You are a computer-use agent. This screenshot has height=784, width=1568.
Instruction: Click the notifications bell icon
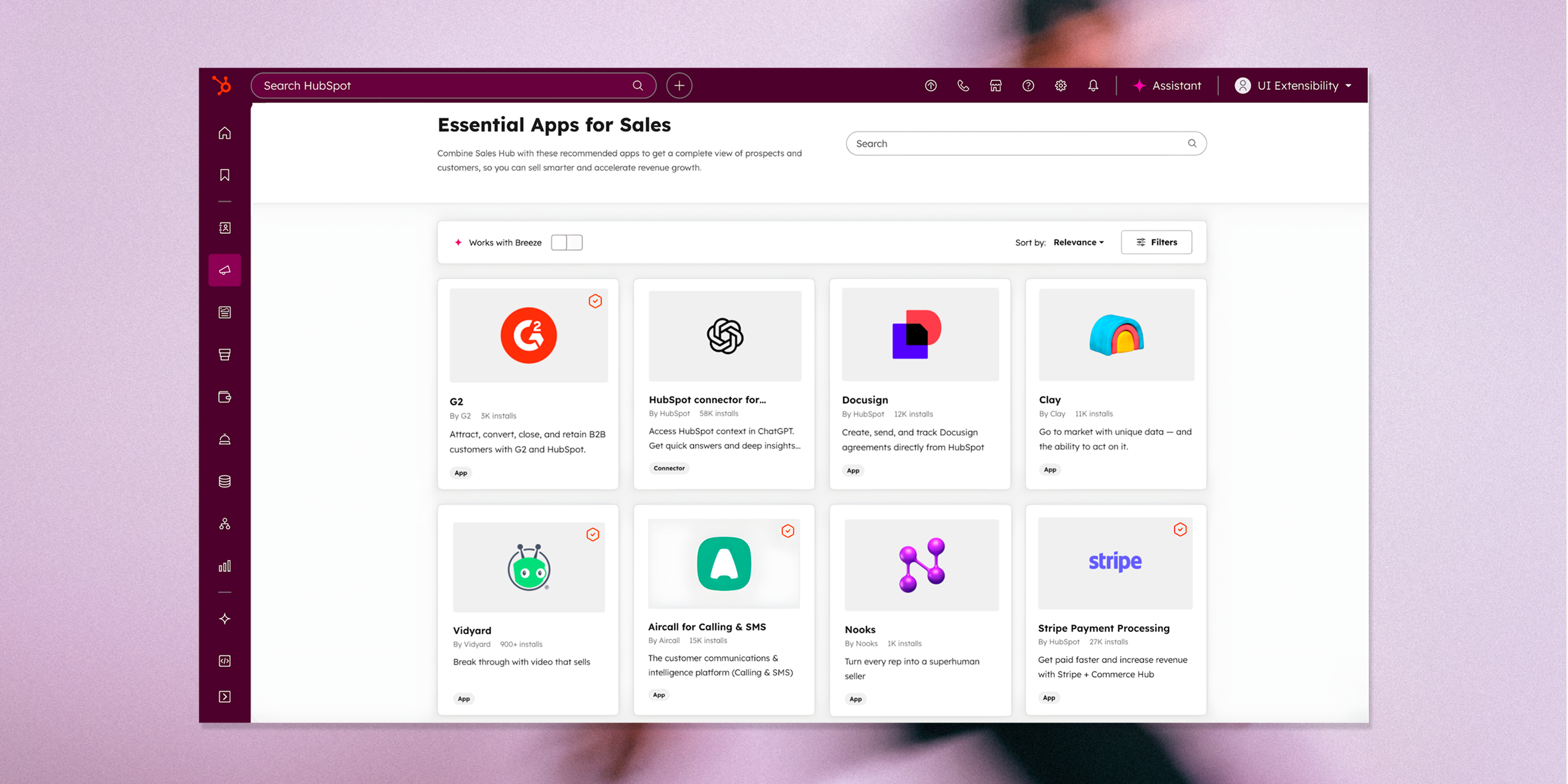(x=1093, y=86)
